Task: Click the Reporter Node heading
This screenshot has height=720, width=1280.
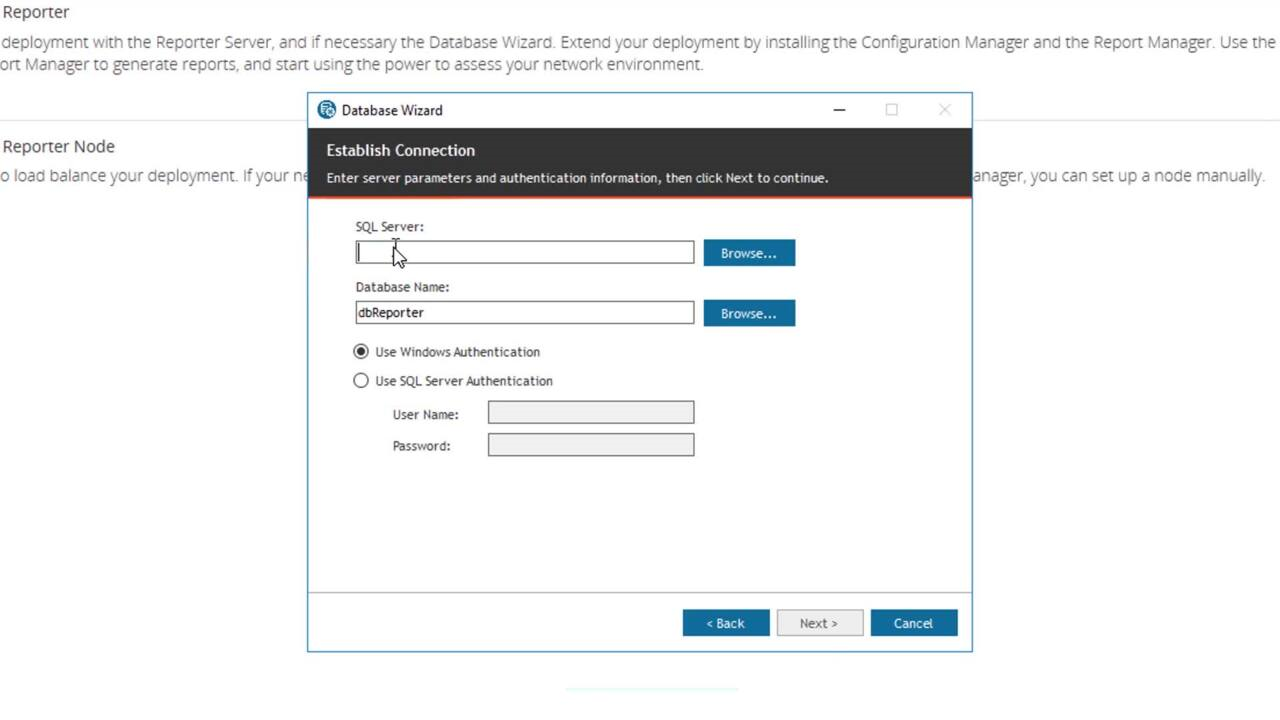Action: coord(58,146)
